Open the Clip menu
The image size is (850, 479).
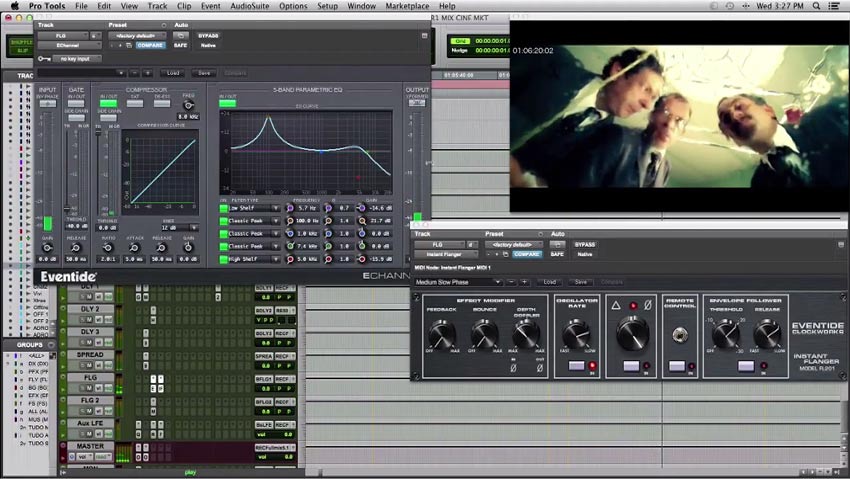pos(184,6)
